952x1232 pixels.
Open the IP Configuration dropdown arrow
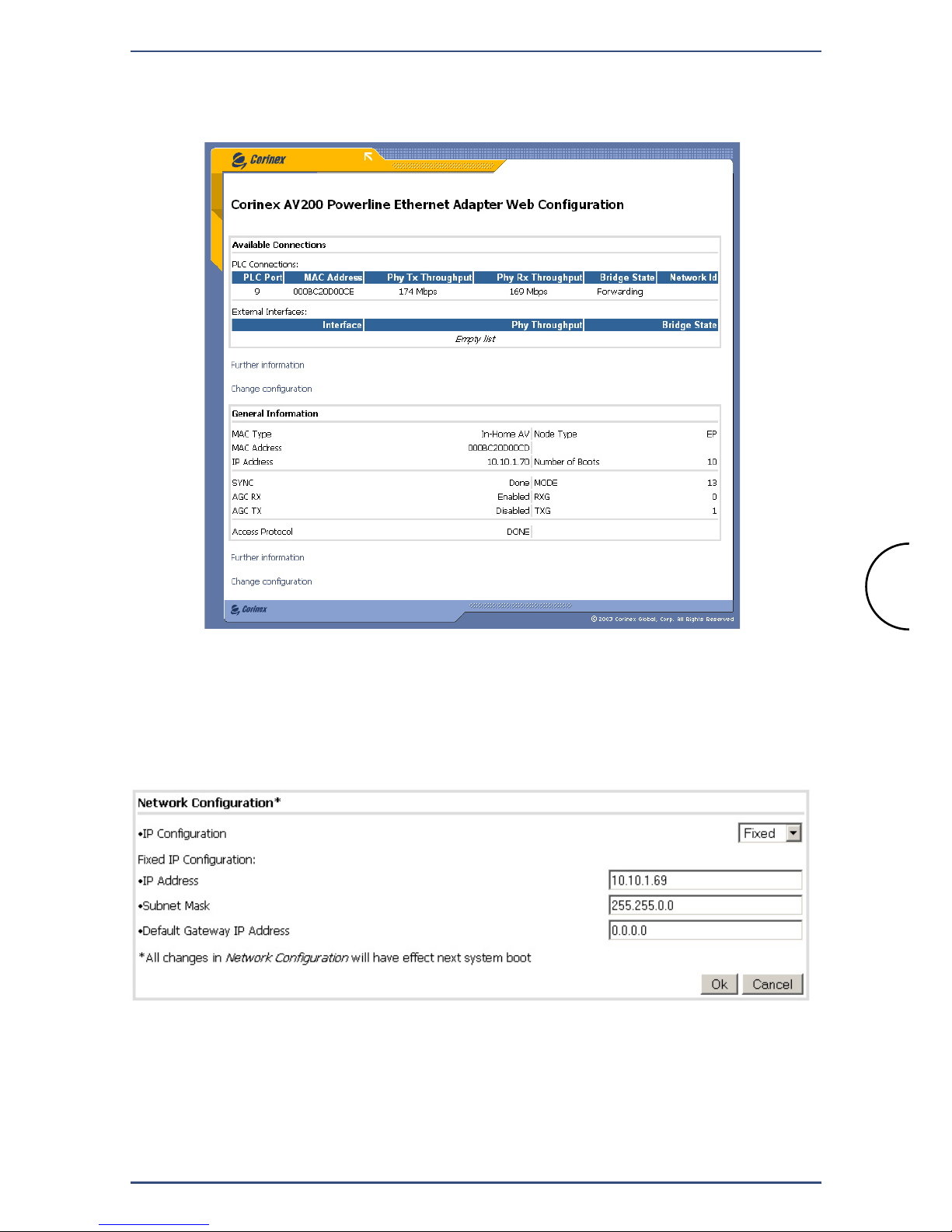coord(793,833)
